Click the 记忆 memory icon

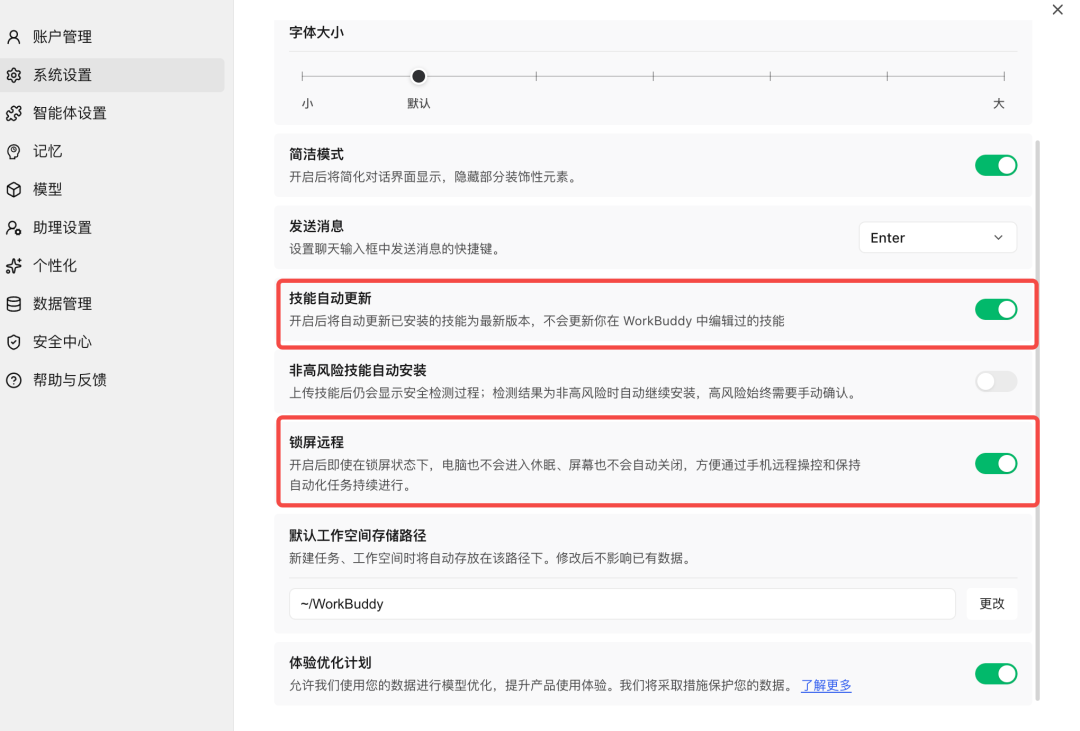[x=14, y=152]
